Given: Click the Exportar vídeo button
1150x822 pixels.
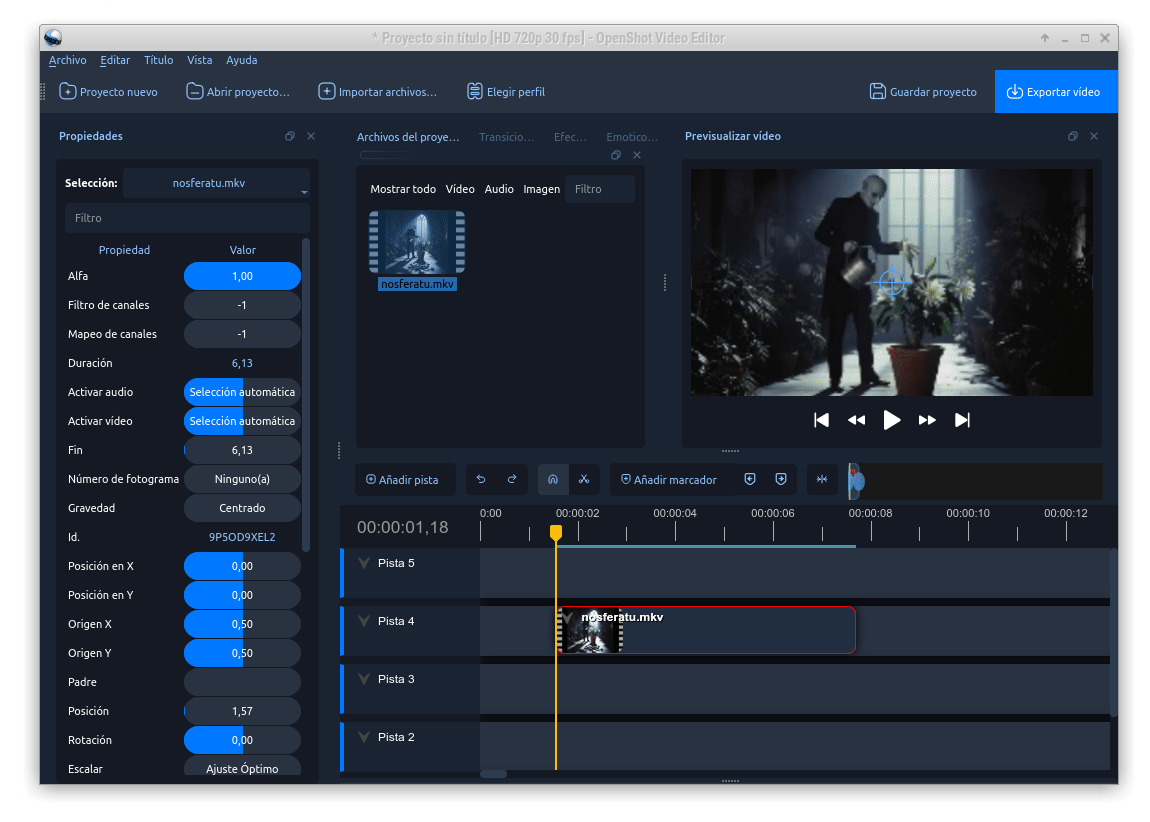Looking at the screenshot, I should click(1055, 91).
